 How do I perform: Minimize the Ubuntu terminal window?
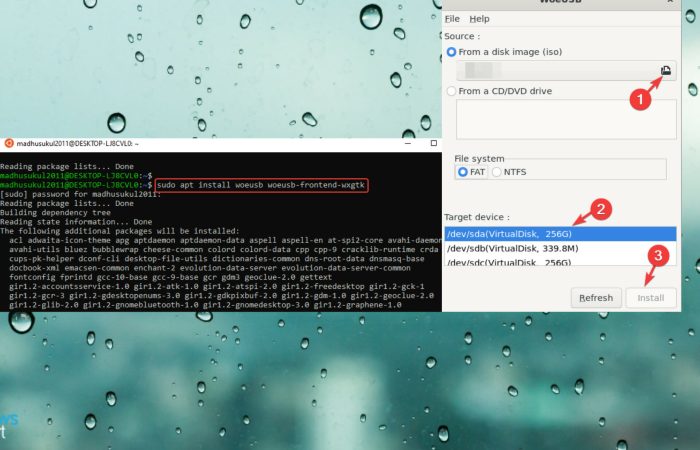coord(408,143)
